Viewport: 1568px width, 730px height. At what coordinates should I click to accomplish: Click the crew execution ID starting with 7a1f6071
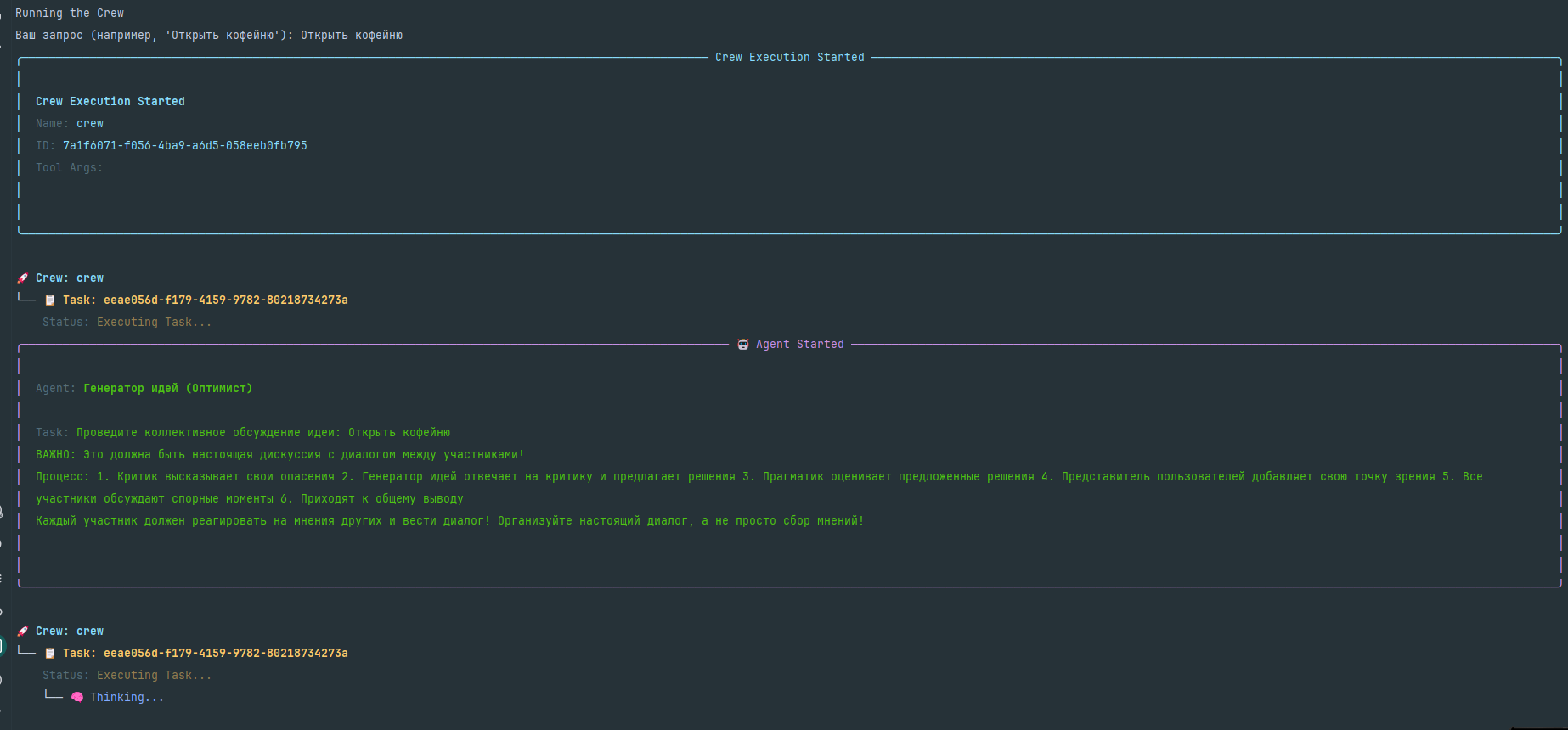tap(184, 146)
